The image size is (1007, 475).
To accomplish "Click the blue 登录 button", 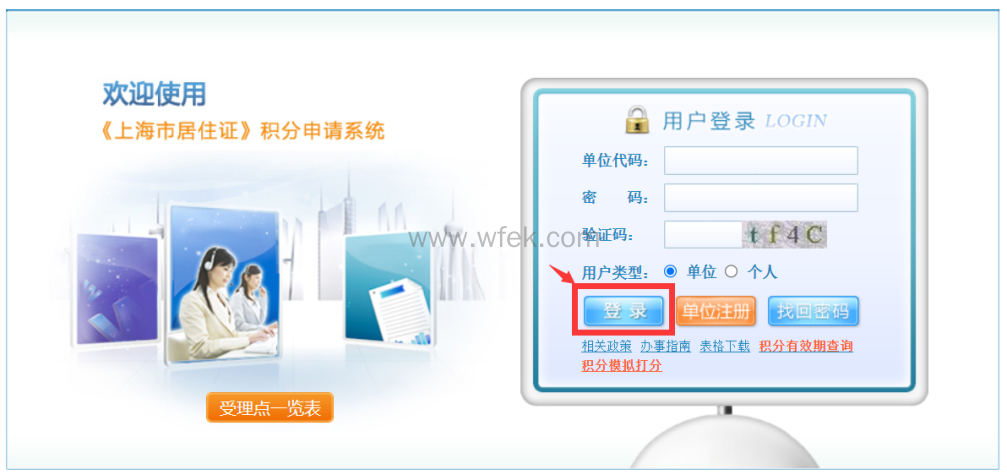I will click(624, 311).
